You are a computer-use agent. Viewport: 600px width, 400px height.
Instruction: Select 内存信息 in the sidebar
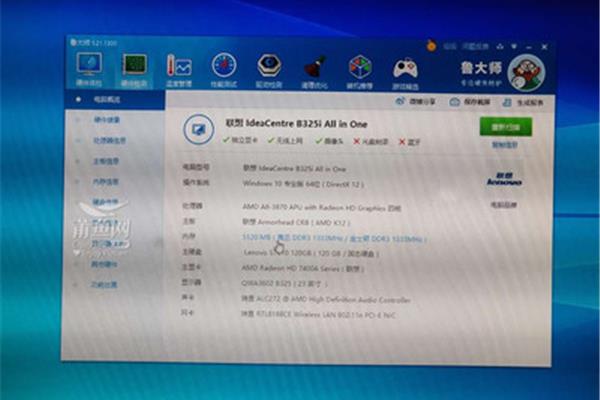point(106,182)
